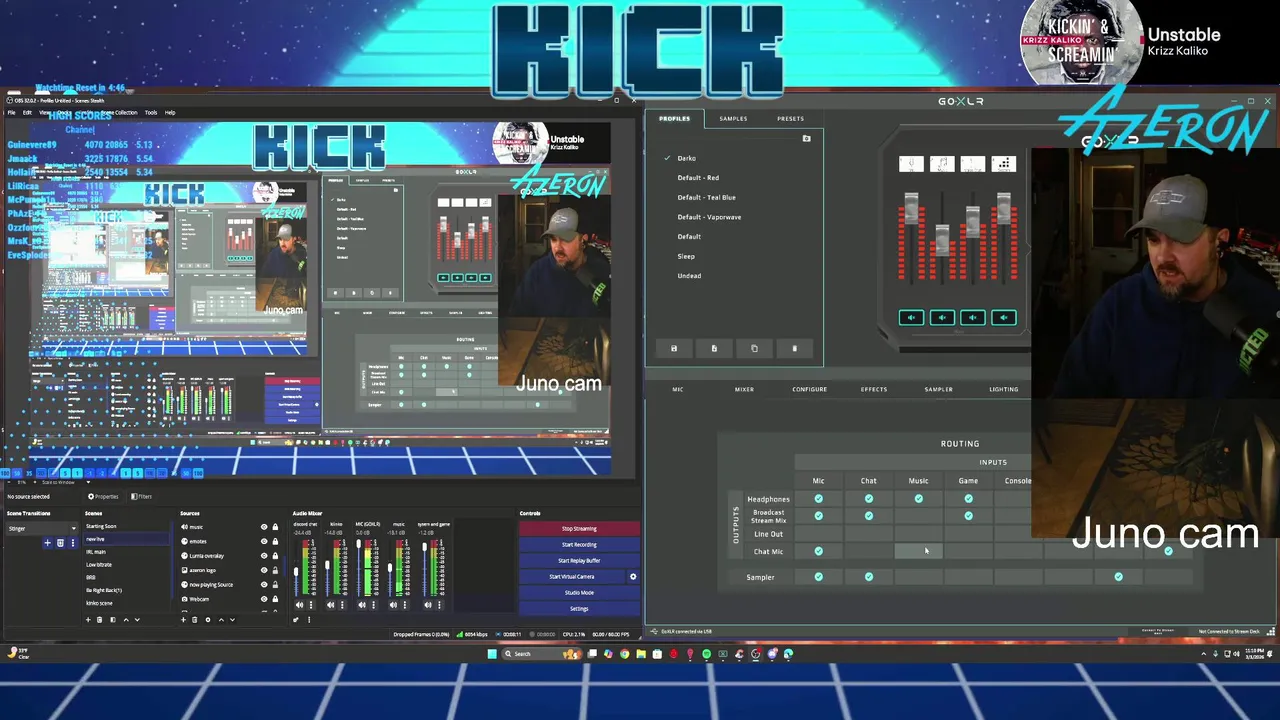Image resolution: width=1280 pixels, height=720 pixels.
Task: Enter Studio Mode in OBS
Action: [579, 593]
